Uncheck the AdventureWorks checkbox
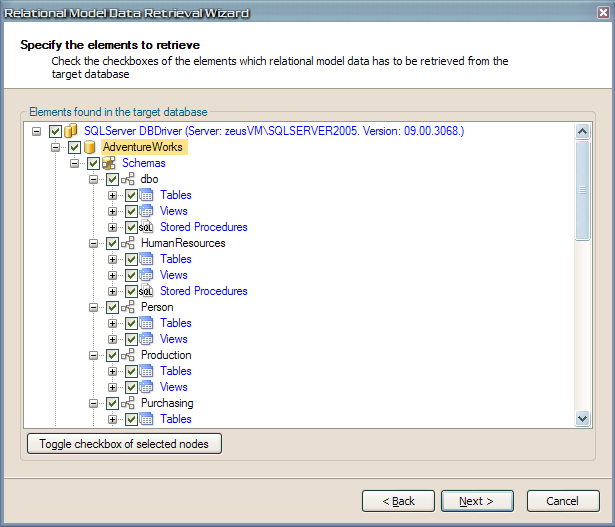The height and width of the screenshot is (527, 615). (75, 147)
